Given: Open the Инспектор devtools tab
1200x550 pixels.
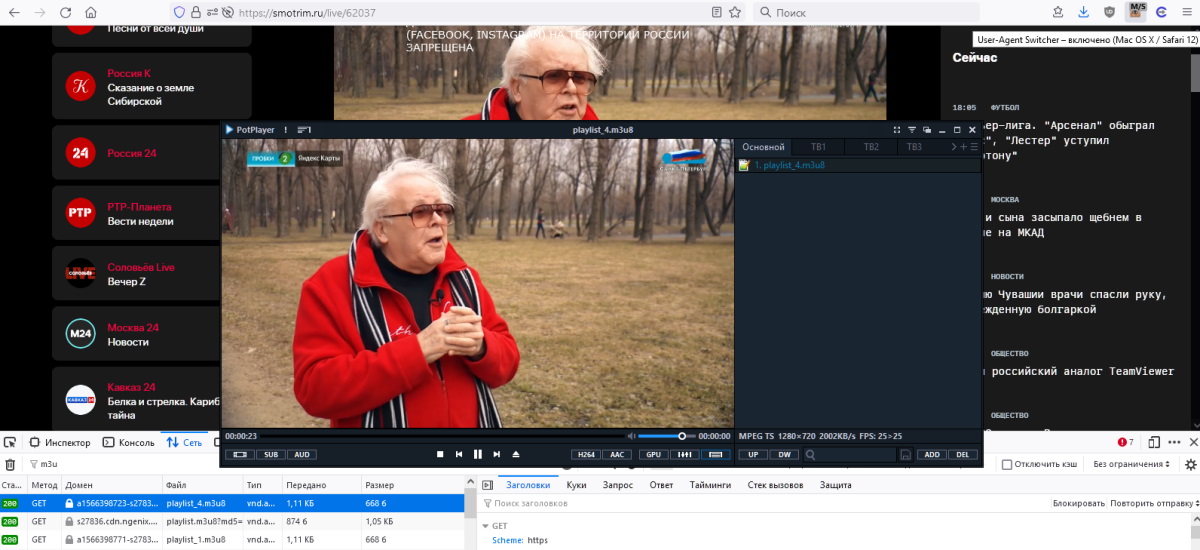Looking at the screenshot, I should coord(59,442).
